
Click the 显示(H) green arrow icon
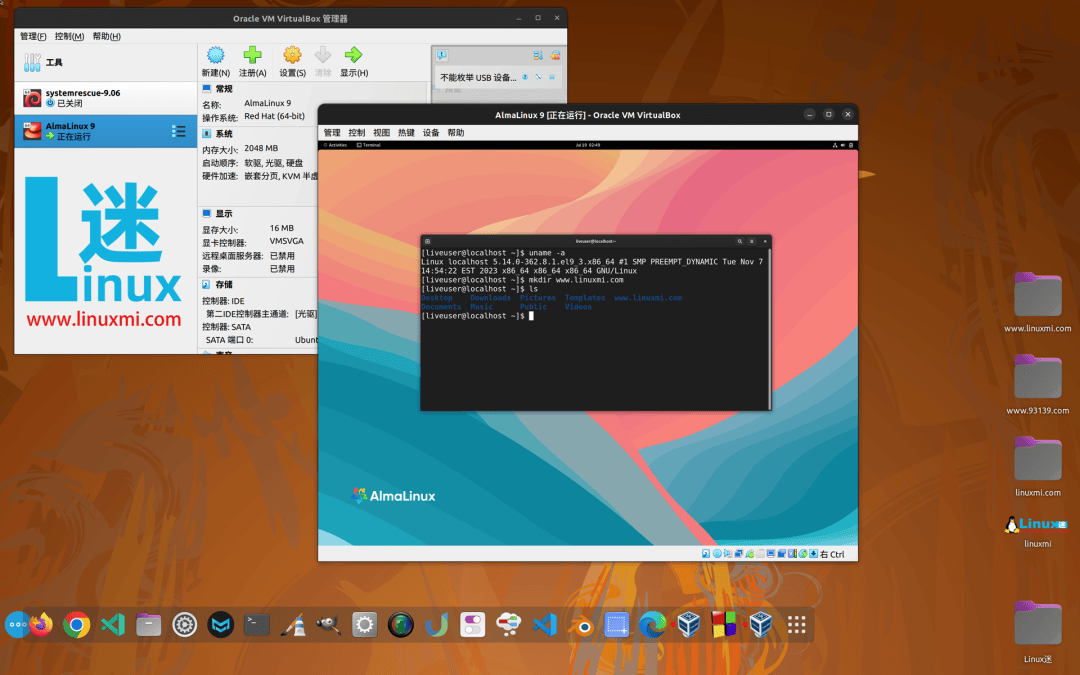pyautogui.click(x=353, y=56)
